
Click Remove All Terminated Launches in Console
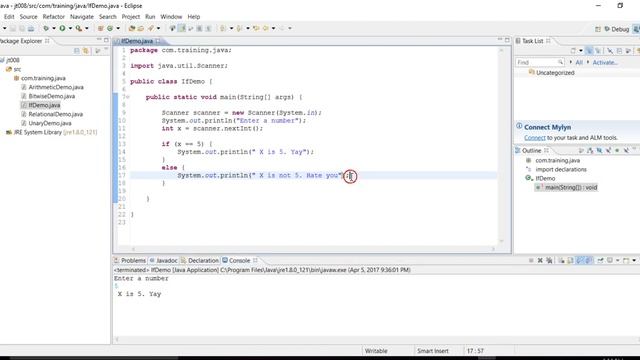[x=549, y=260]
